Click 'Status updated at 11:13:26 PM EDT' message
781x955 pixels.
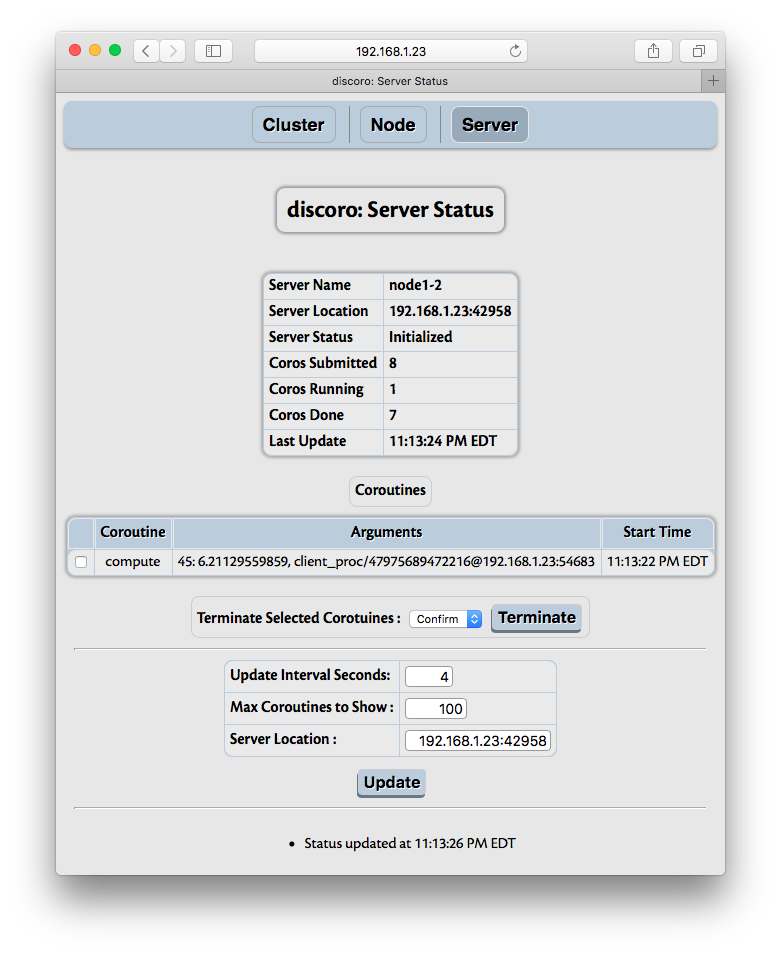point(410,844)
